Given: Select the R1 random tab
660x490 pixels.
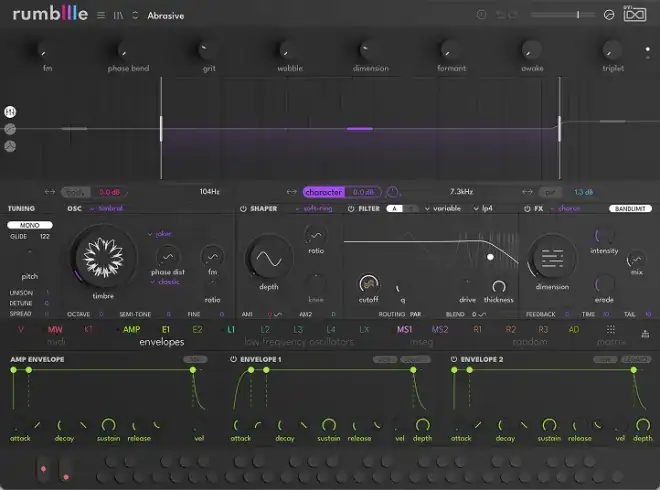Looking at the screenshot, I should pos(477,330).
